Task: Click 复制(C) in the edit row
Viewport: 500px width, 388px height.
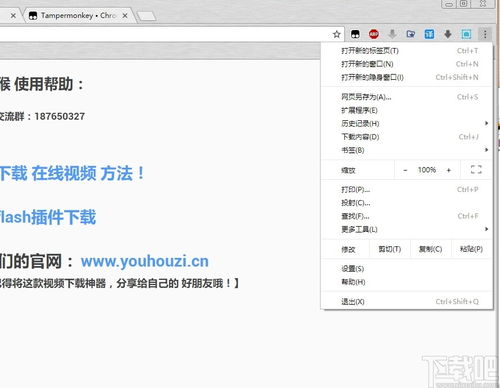Action: (430, 249)
